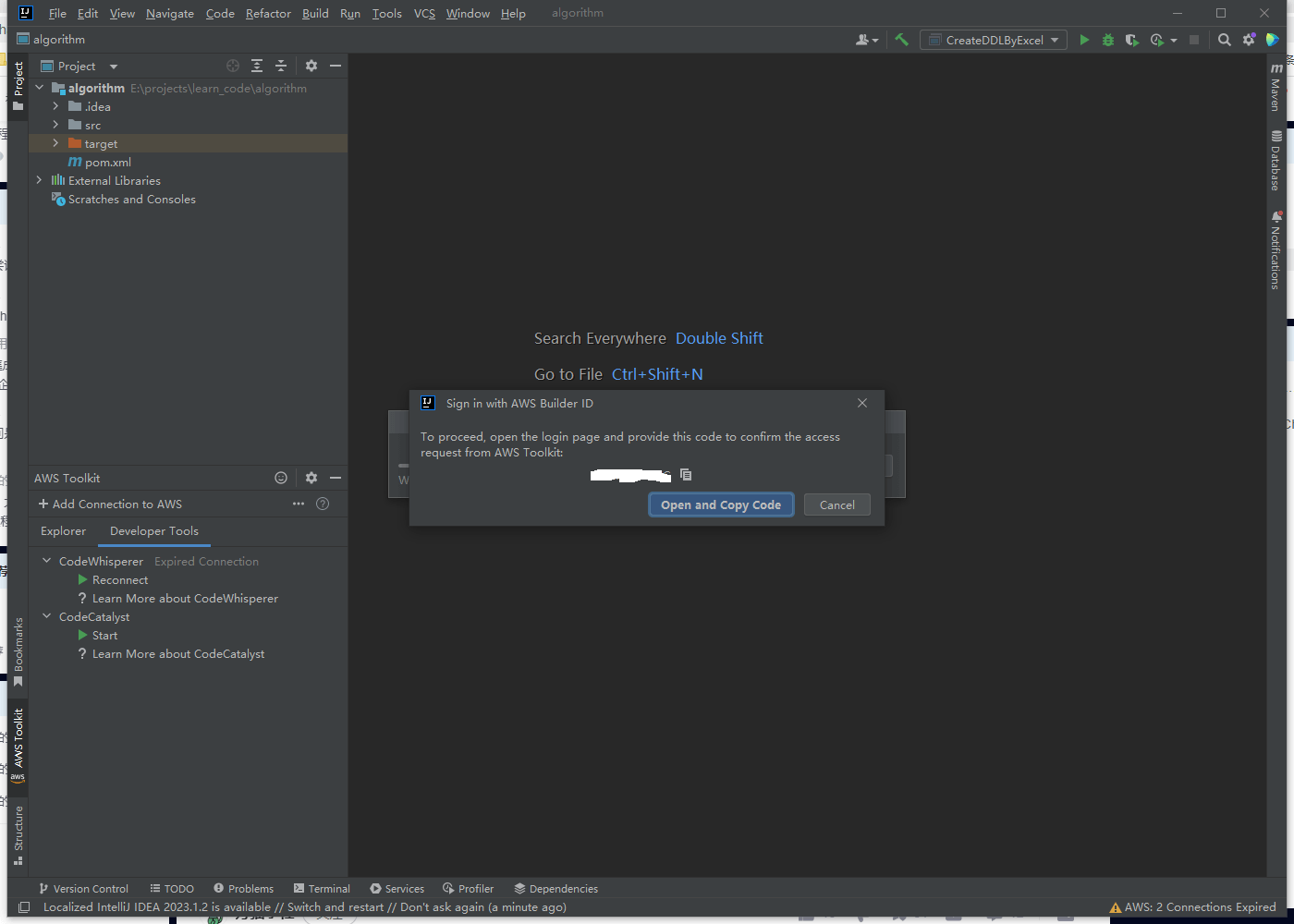Screen dimensions: 1294x924
Task: Click the Localized IntelliJ IDEA status message
Action: pyautogui.click(x=305, y=907)
